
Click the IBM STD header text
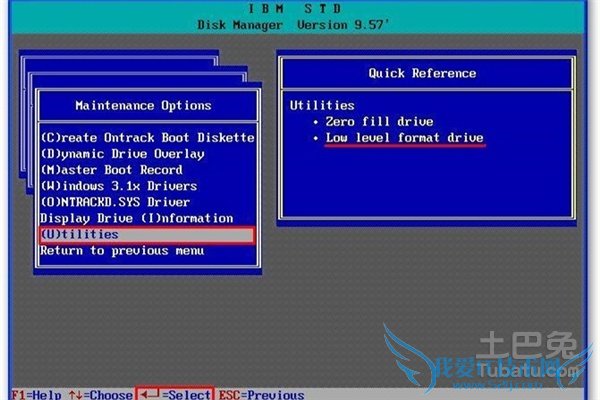pyautogui.click(x=294, y=8)
